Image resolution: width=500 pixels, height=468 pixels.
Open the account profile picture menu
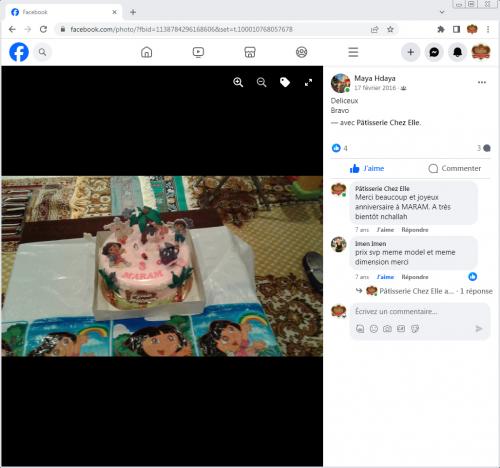481,52
